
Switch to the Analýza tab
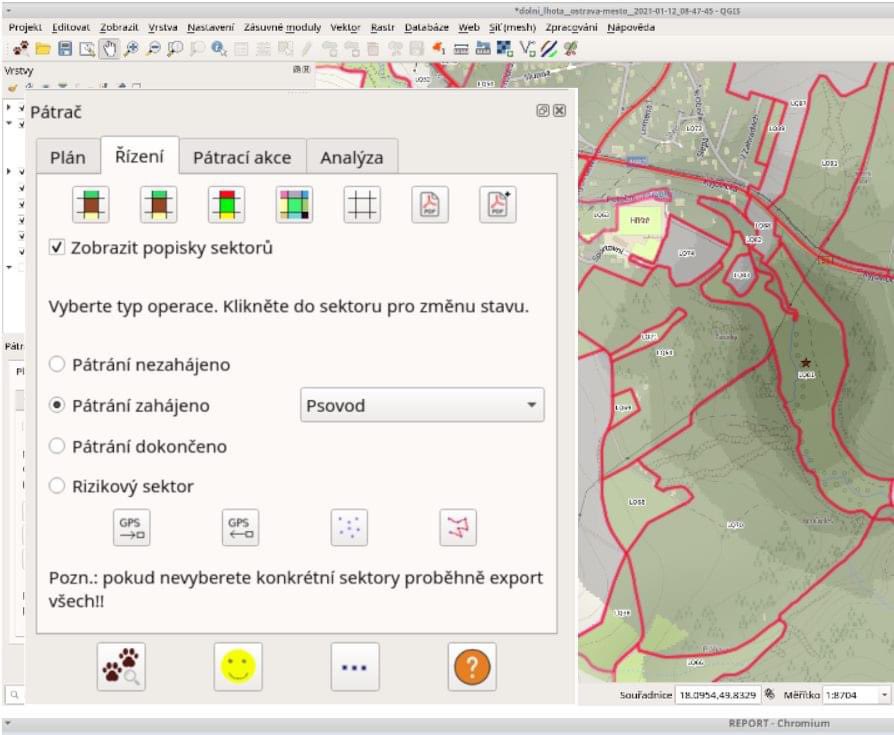click(352, 157)
